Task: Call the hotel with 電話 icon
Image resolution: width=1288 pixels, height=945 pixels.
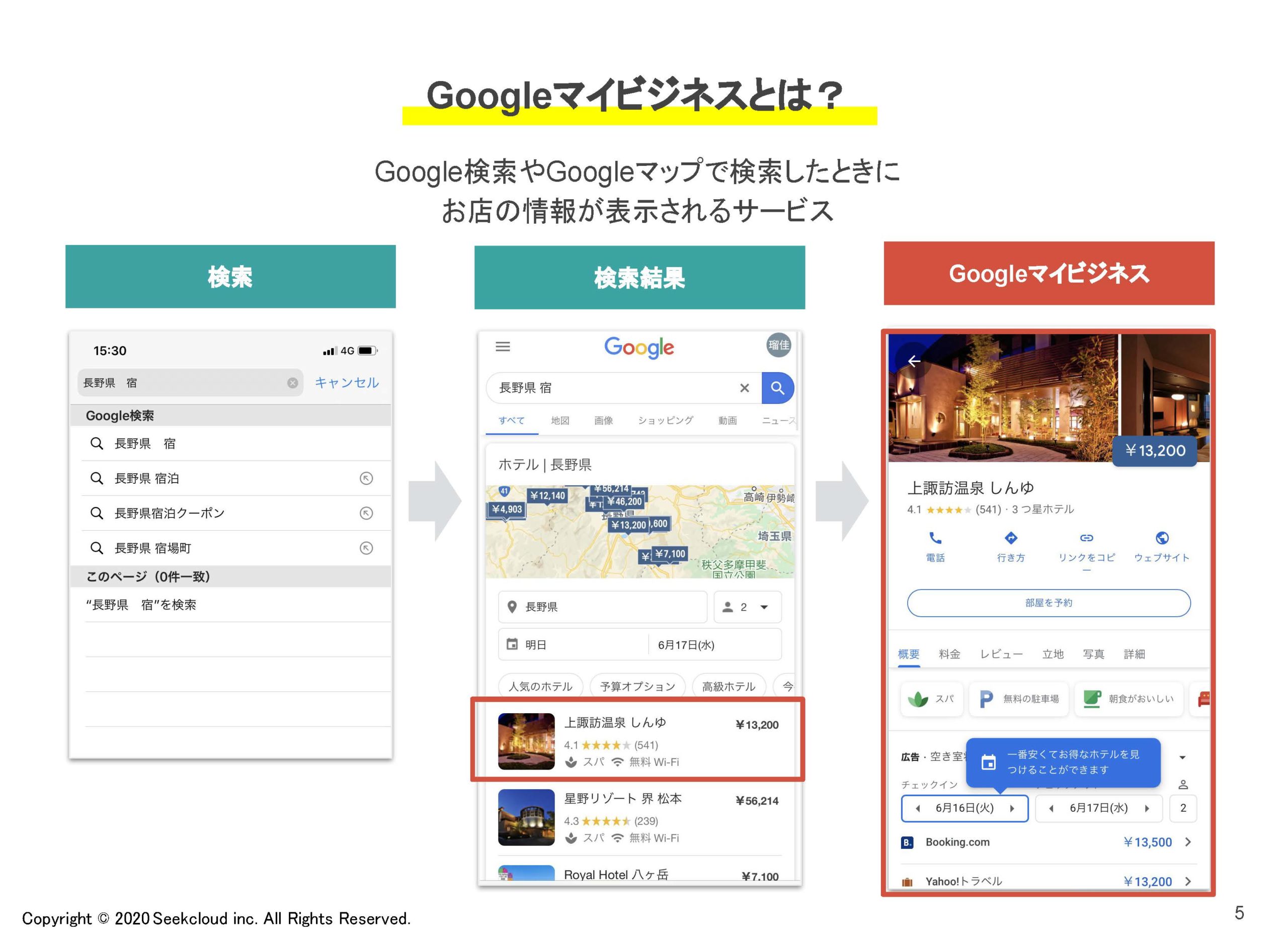Action: tap(935, 546)
